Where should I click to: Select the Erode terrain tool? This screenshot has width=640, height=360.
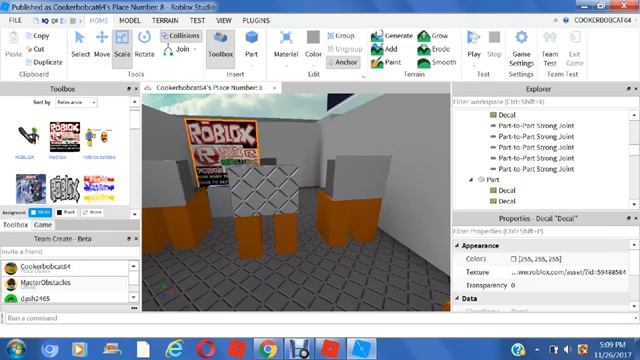pyautogui.click(x=433, y=49)
